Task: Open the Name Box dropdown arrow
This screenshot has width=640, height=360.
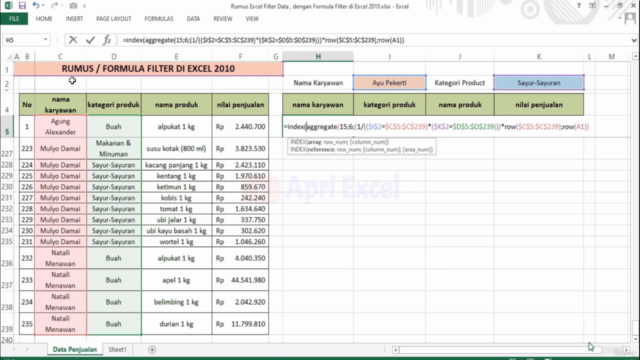Action: coord(45,40)
